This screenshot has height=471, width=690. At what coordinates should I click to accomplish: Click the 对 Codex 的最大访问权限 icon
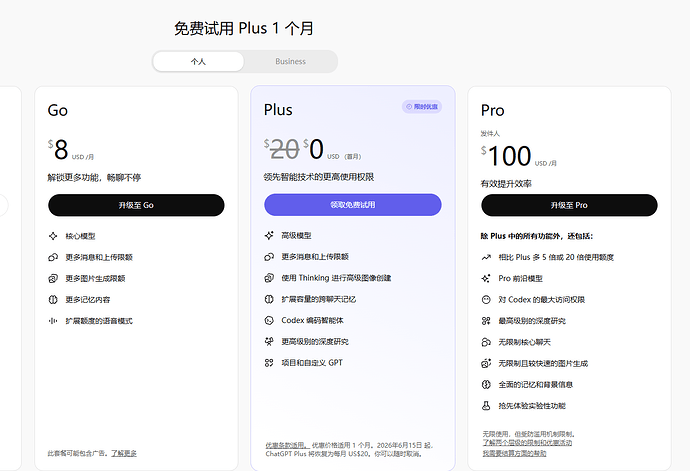486,299
